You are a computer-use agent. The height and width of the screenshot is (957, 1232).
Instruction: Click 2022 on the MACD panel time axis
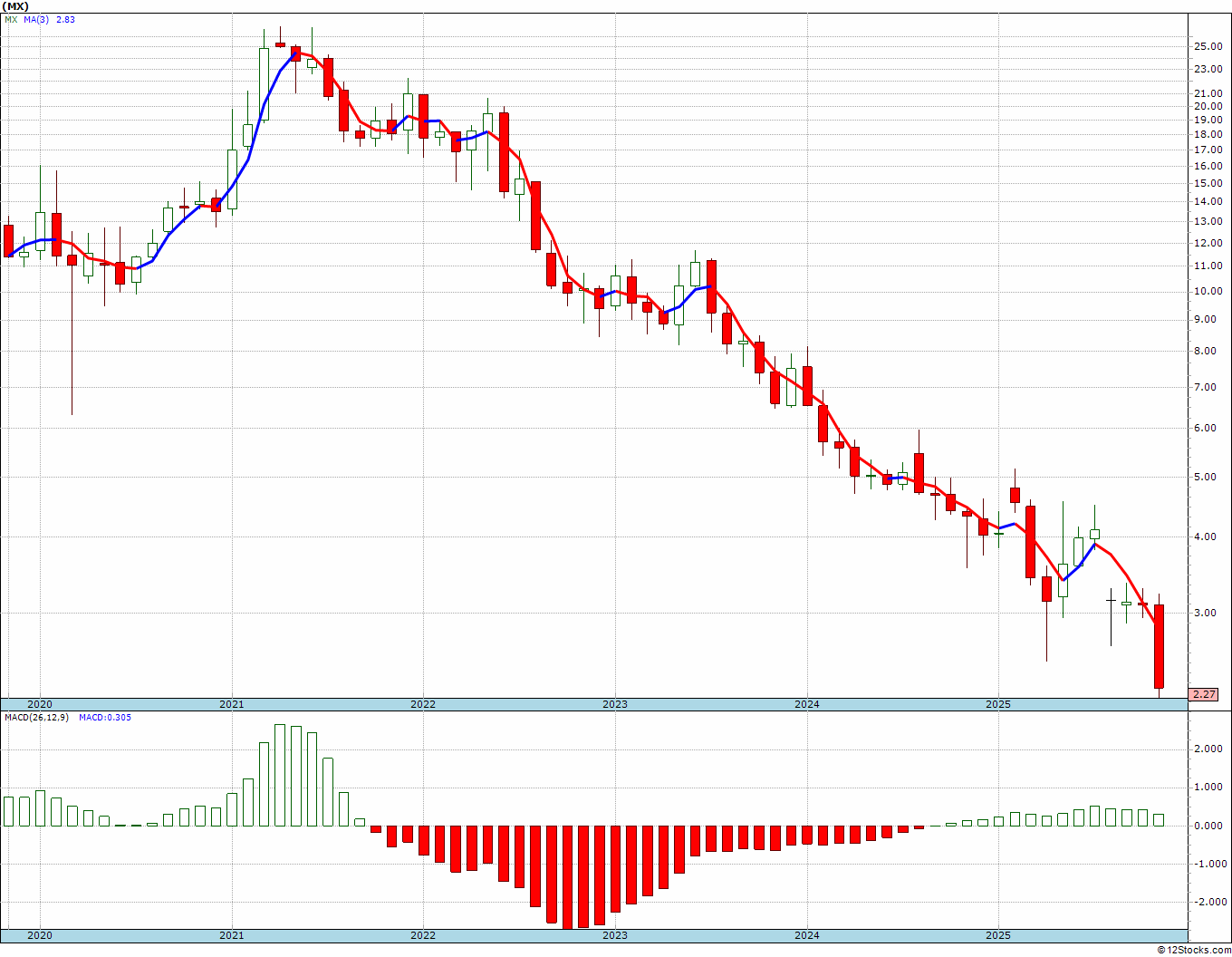(423, 935)
